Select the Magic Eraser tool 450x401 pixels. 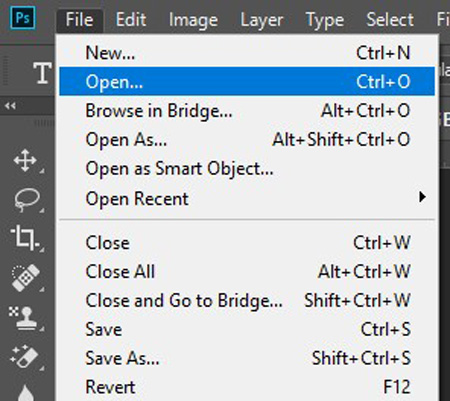[24, 357]
